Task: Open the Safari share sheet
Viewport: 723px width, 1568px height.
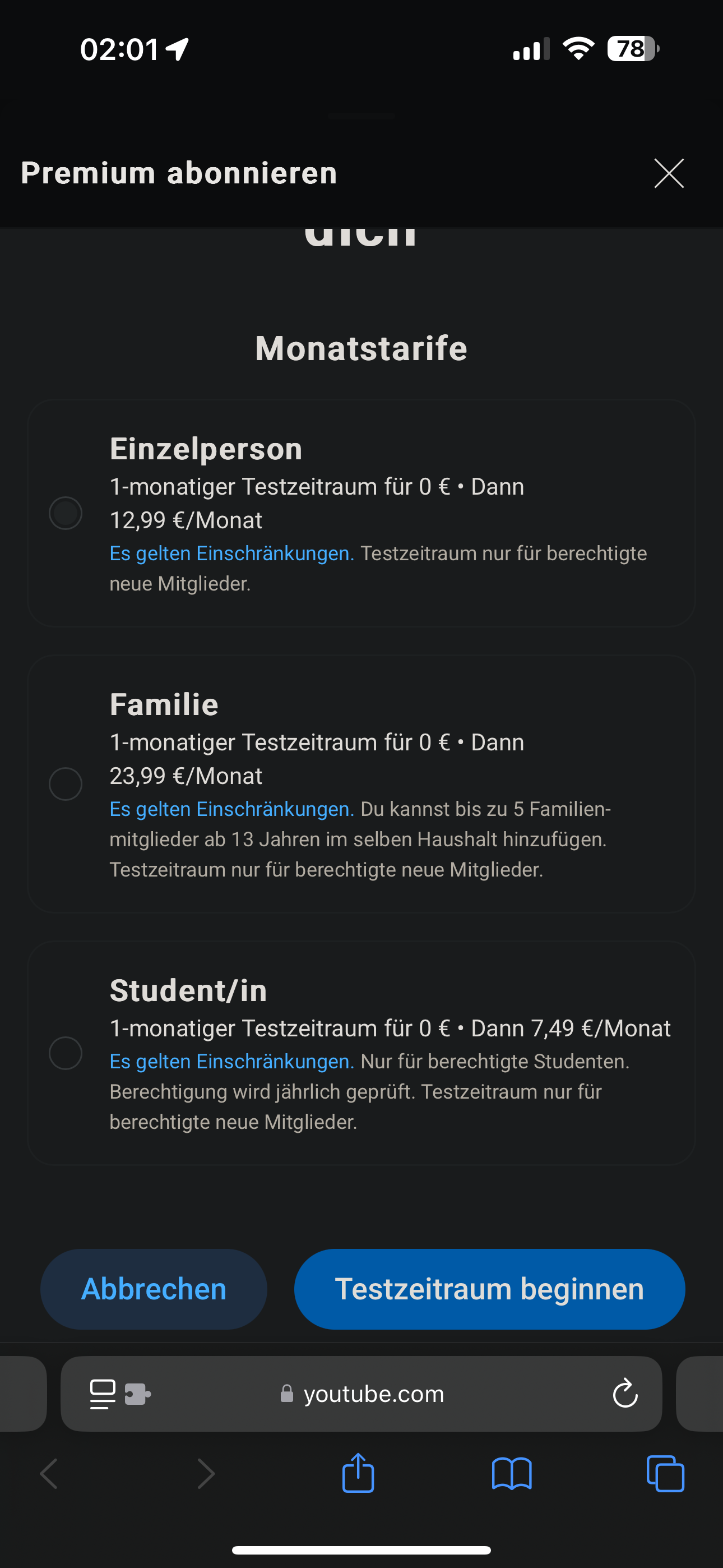Action: [x=359, y=1474]
